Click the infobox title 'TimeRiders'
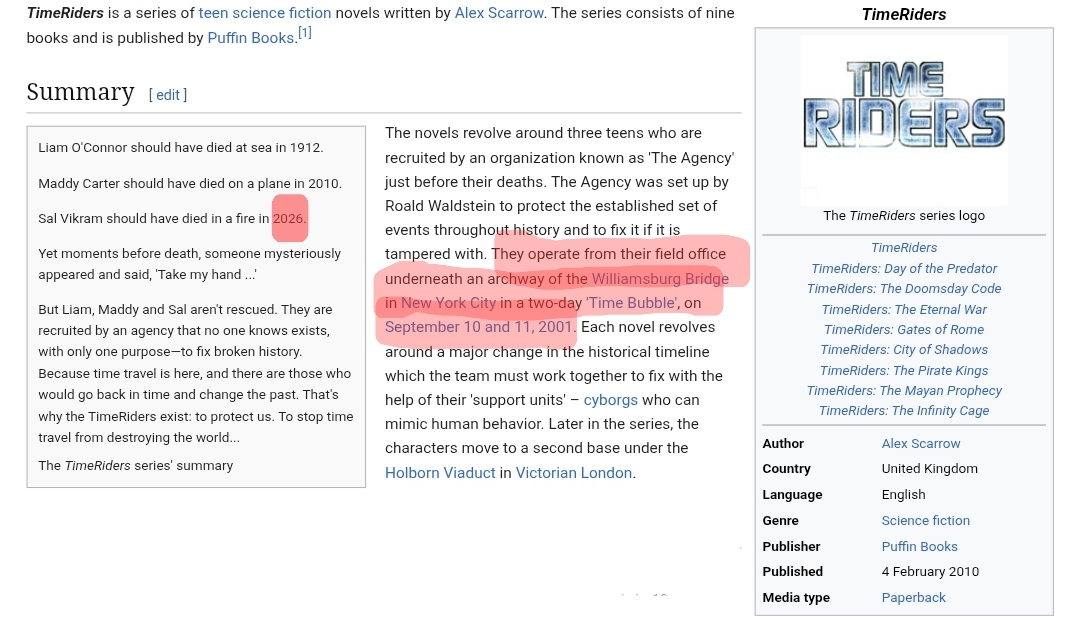The width and height of the screenshot is (1079, 623). 904,14
